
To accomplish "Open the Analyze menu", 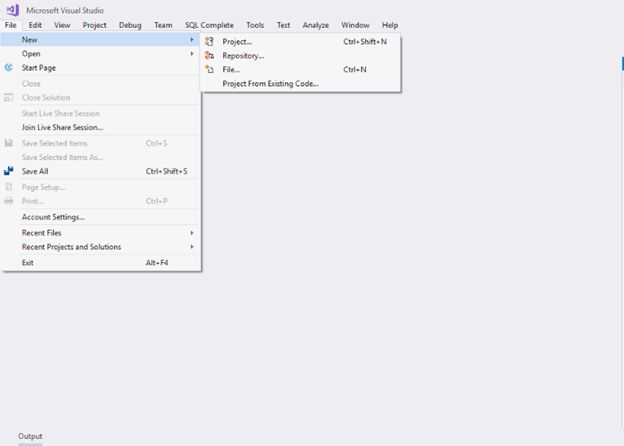I will 316,25.
